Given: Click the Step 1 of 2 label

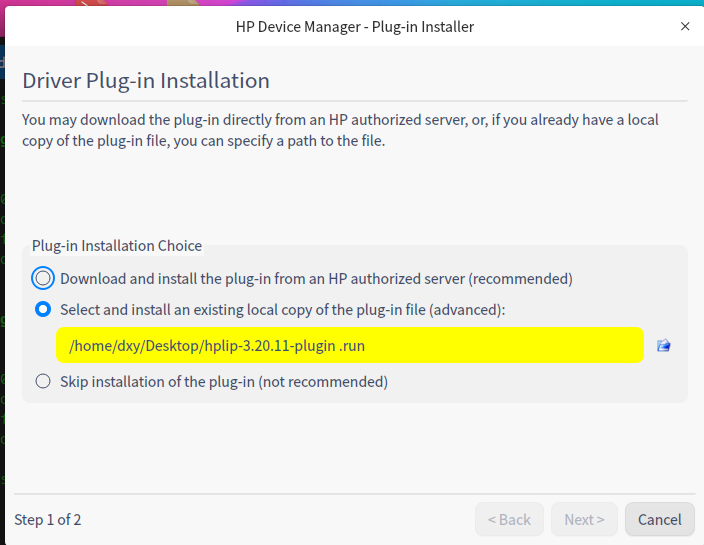Looking at the screenshot, I should pos(48,519).
